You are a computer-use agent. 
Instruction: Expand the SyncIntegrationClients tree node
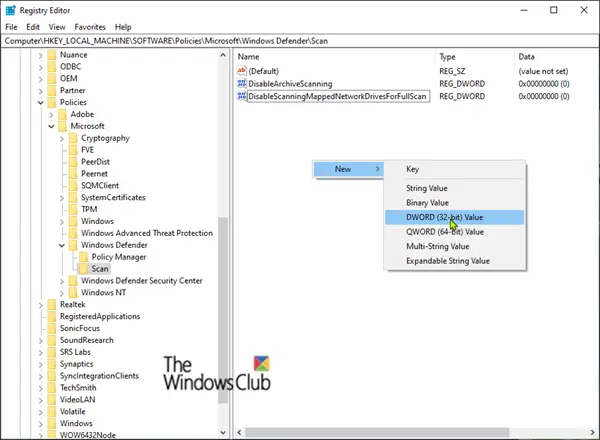41,376
